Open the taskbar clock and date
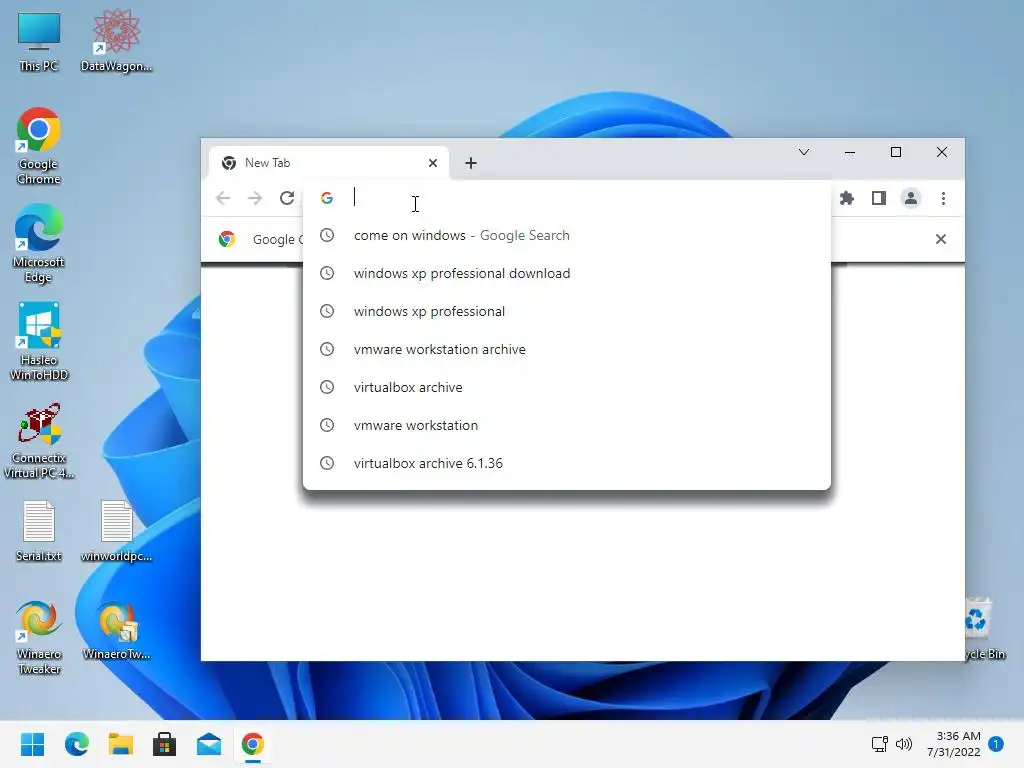The width and height of the screenshot is (1024, 768). [x=953, y=744]
